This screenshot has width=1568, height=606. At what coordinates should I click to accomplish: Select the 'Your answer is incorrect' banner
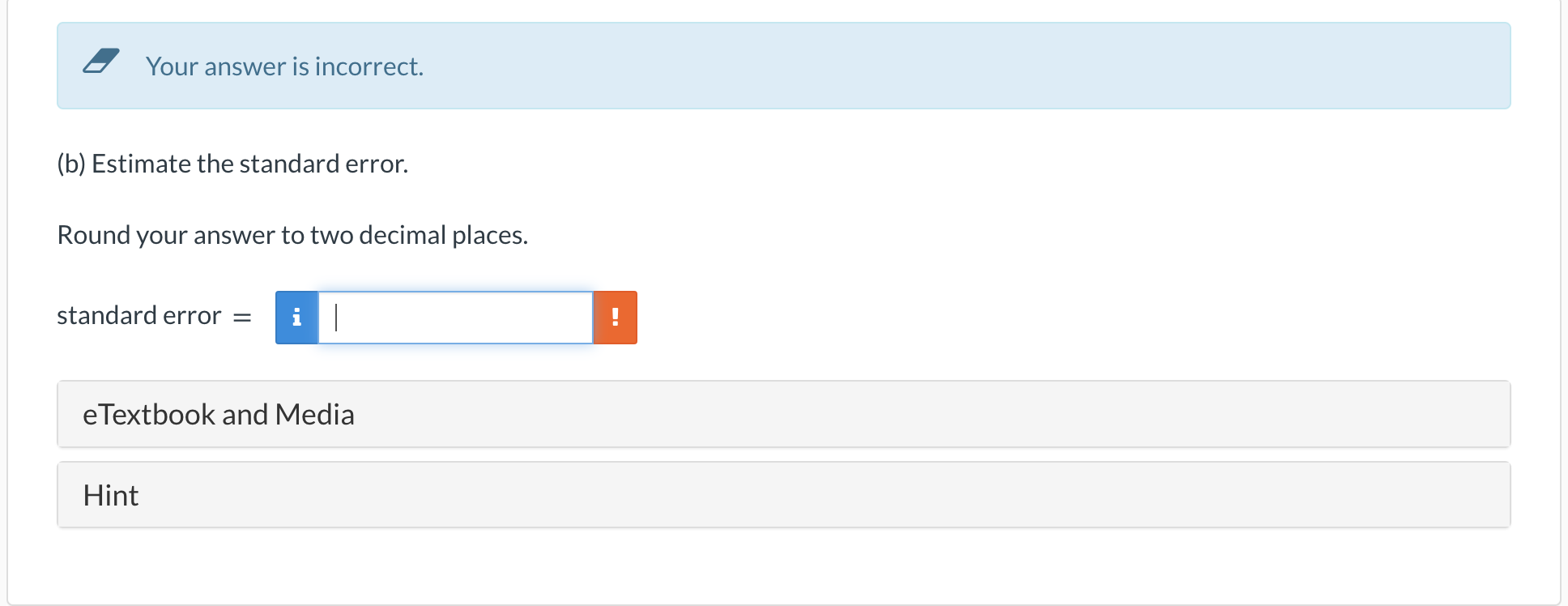(x=285, y=66)
